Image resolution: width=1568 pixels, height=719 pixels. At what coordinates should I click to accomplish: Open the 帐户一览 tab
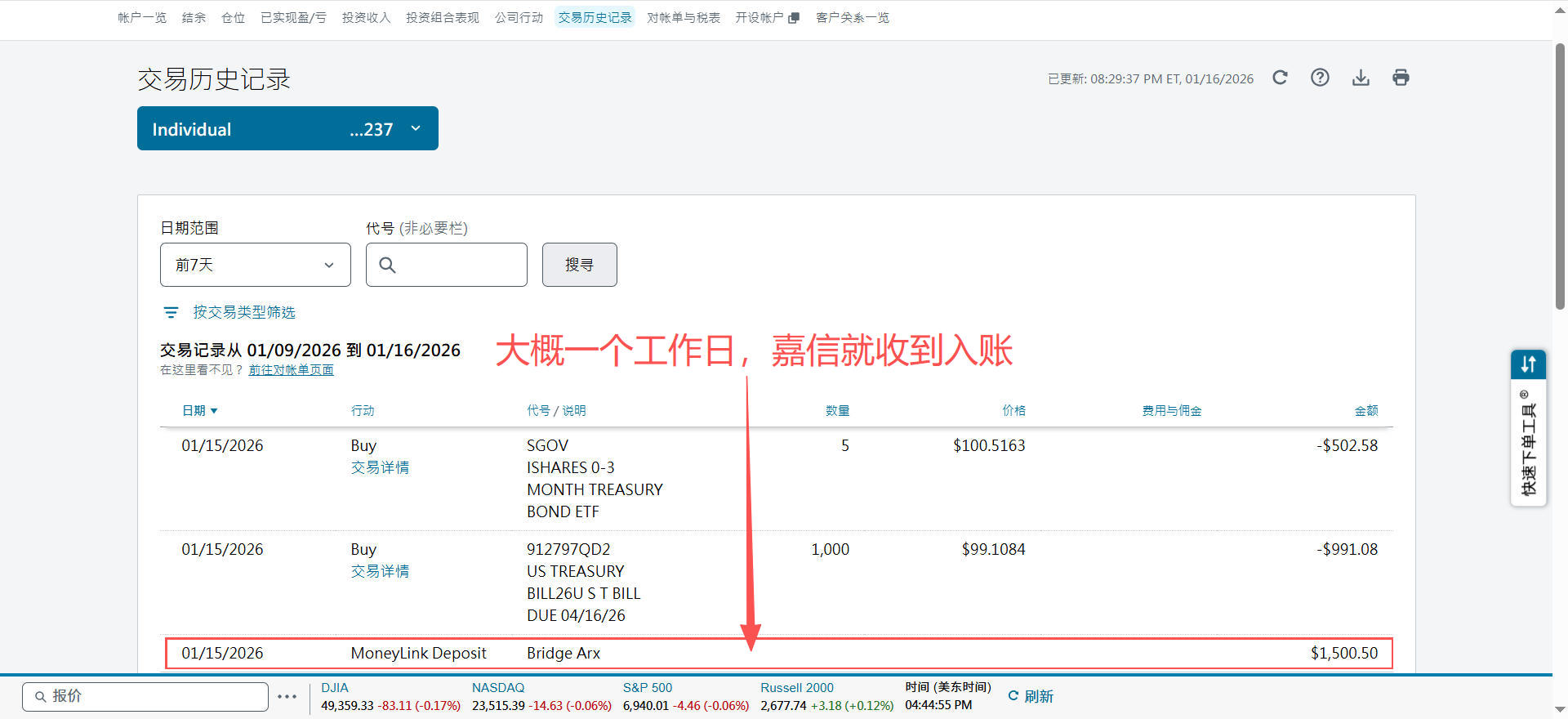pyautogui.click(x=142, y=18)
